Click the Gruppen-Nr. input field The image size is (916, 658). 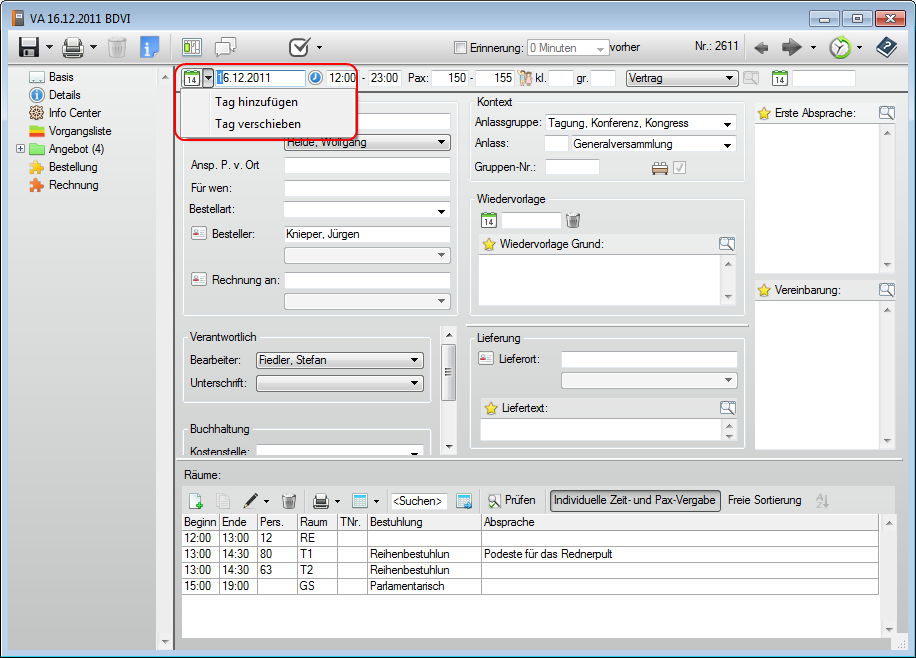click(572, 167)
